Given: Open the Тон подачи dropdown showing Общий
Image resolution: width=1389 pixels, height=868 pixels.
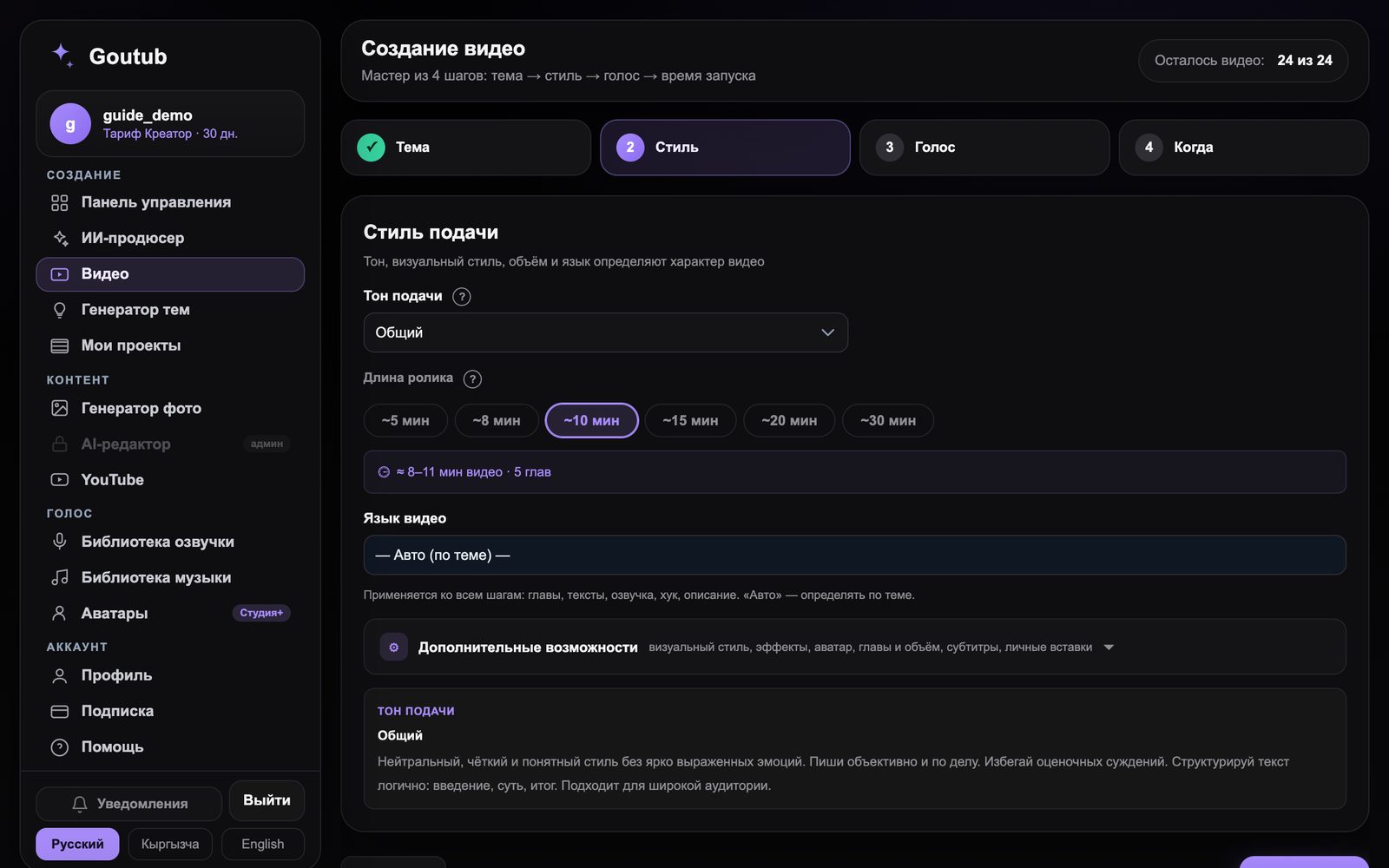Looking at the screenshot, I should click(605, 332).
